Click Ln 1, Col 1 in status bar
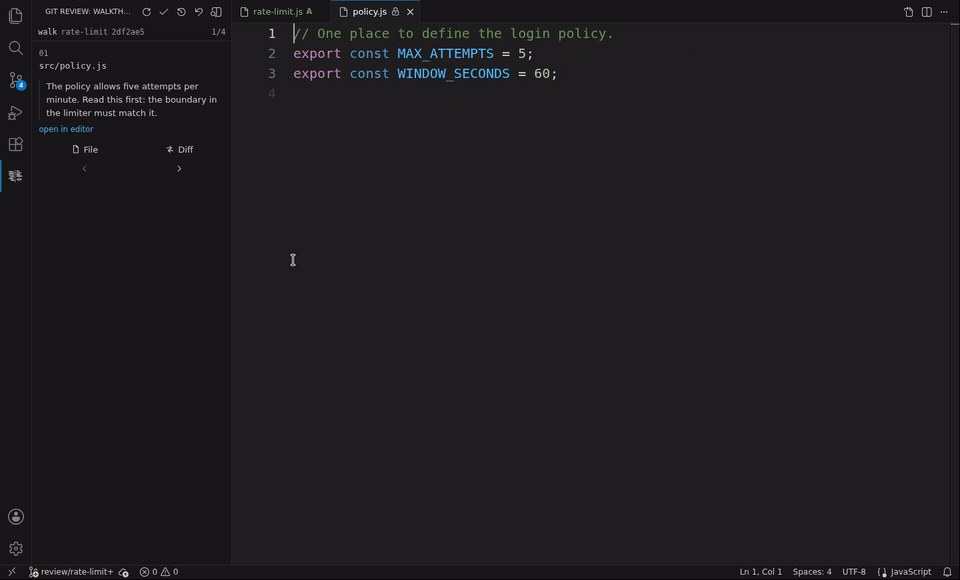 [760, 571]
